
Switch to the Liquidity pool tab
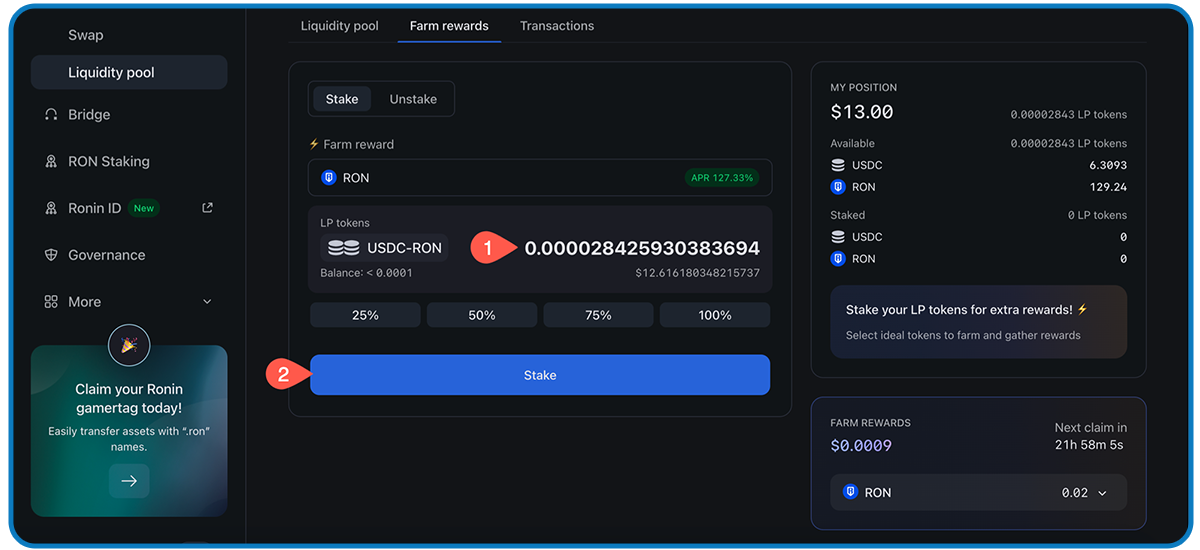[x=339, y=26]
